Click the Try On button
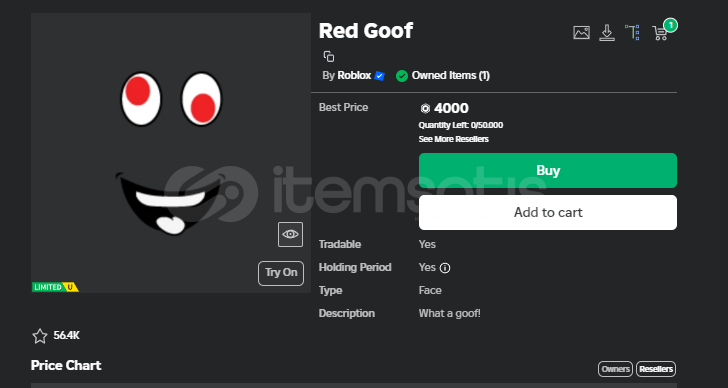The width and height of the screenshot is (728, 388). click(281, 273)
